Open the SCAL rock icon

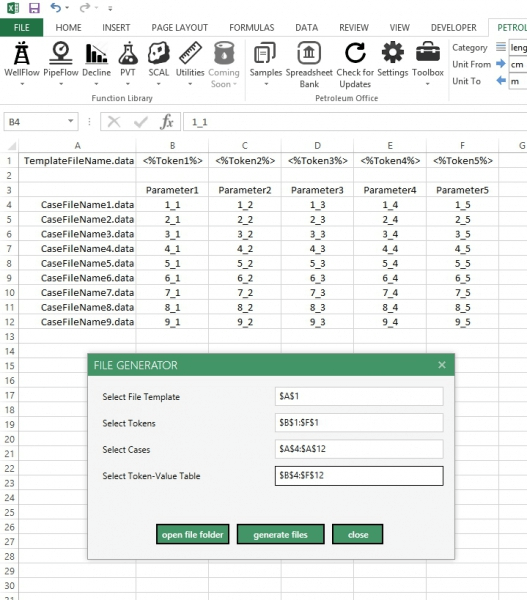pos(159,54)
